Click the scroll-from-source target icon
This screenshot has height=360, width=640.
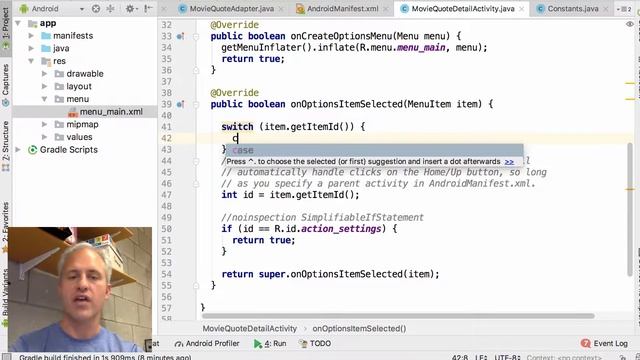coord(96,9)
